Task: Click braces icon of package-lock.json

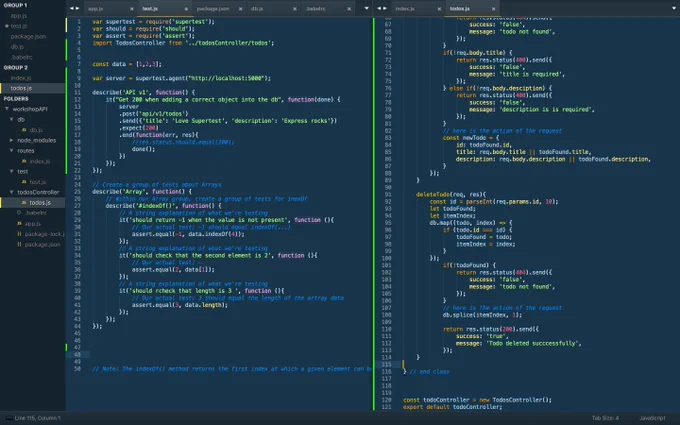Action: [19, 234]
